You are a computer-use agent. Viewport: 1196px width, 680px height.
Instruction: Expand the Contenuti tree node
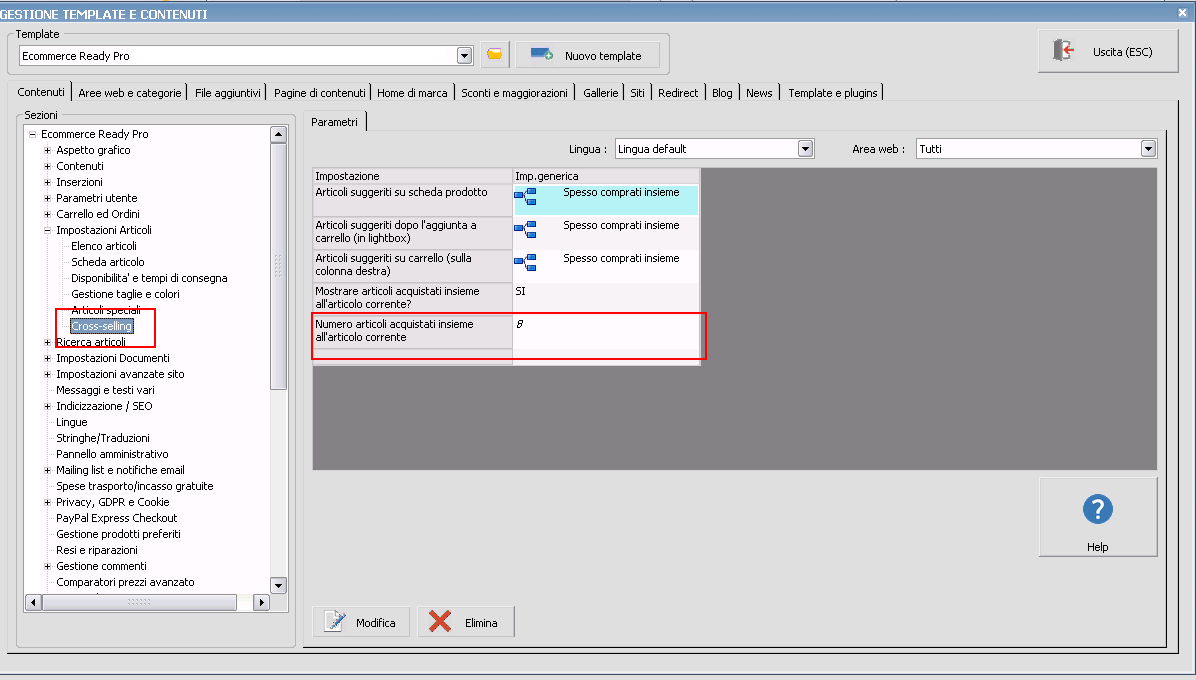pyautogui.click(x=47, y=166)
